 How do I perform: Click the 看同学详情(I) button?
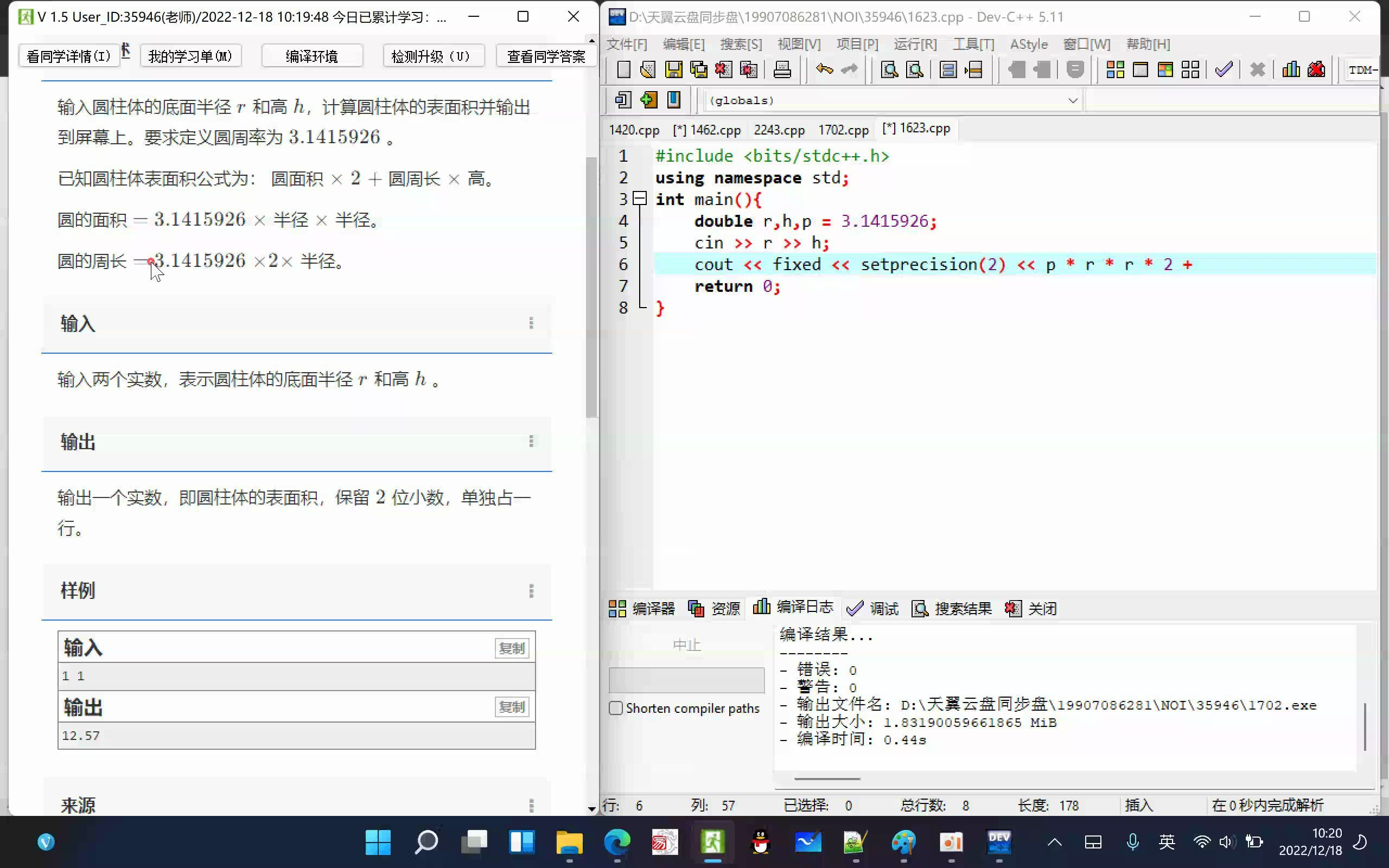tap(69, 56)
